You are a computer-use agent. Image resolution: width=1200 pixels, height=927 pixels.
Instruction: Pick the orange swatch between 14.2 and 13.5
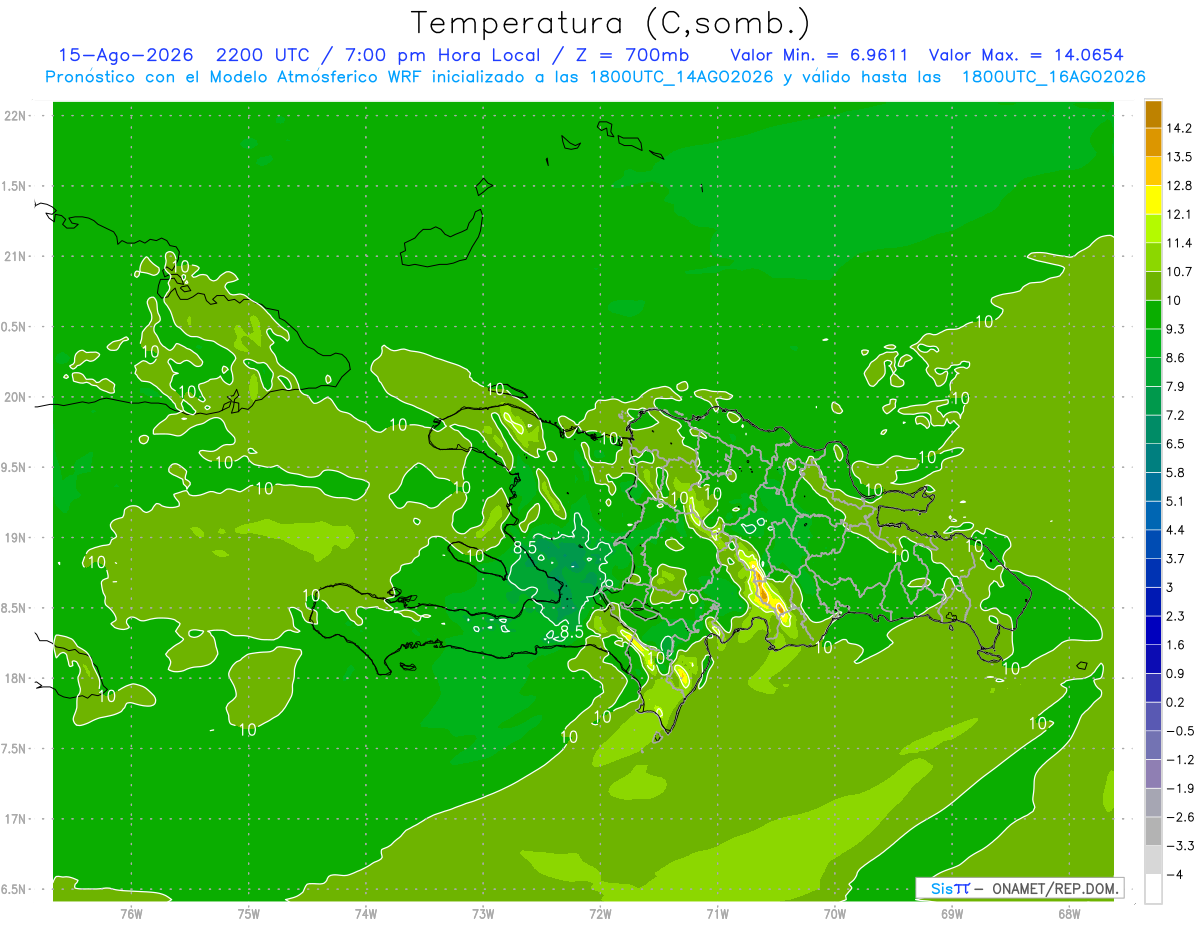(1153, 142)
